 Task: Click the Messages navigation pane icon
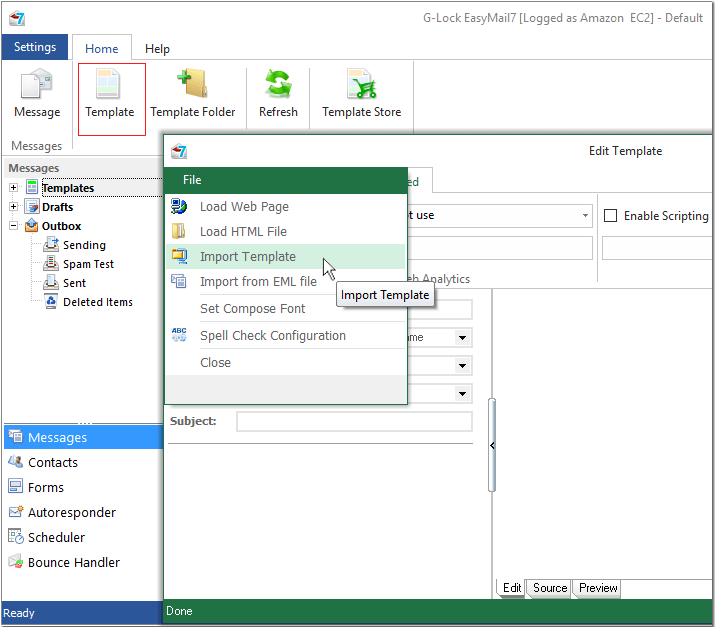(16, 437)
